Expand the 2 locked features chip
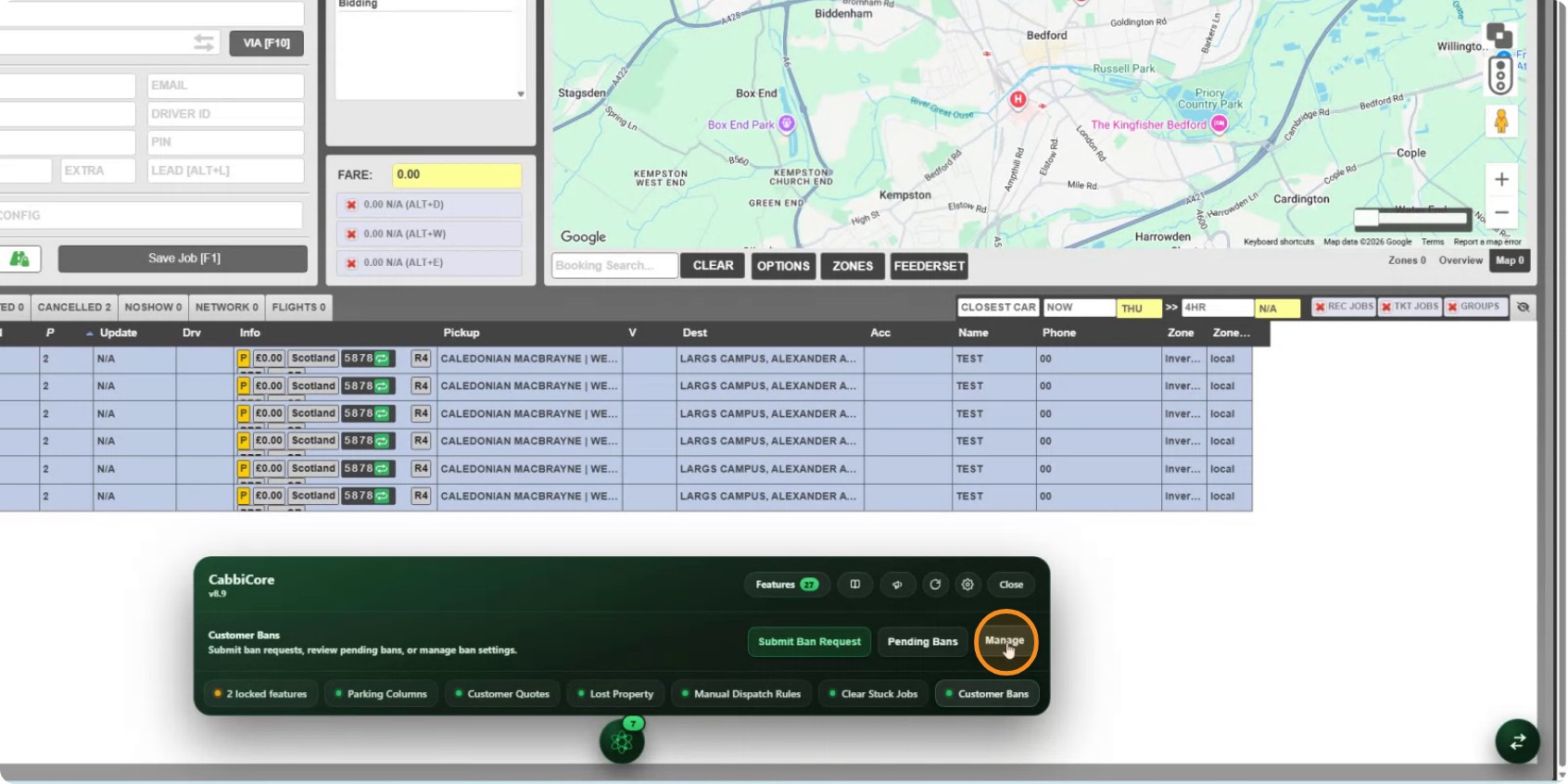1568x784 pixels. point(260,694)
